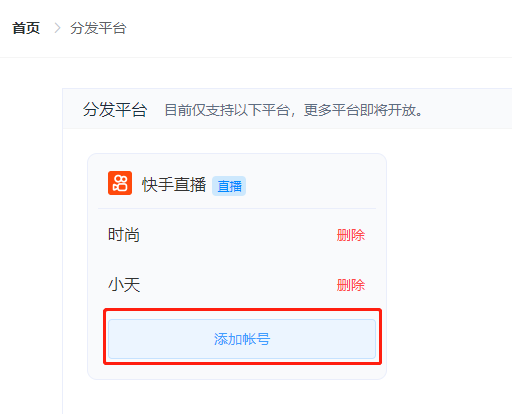Image resolution: width=512 pixels, height=414 pixels.
Task: Click the divider line under 快手直播 header
Action: click(237, 209)
